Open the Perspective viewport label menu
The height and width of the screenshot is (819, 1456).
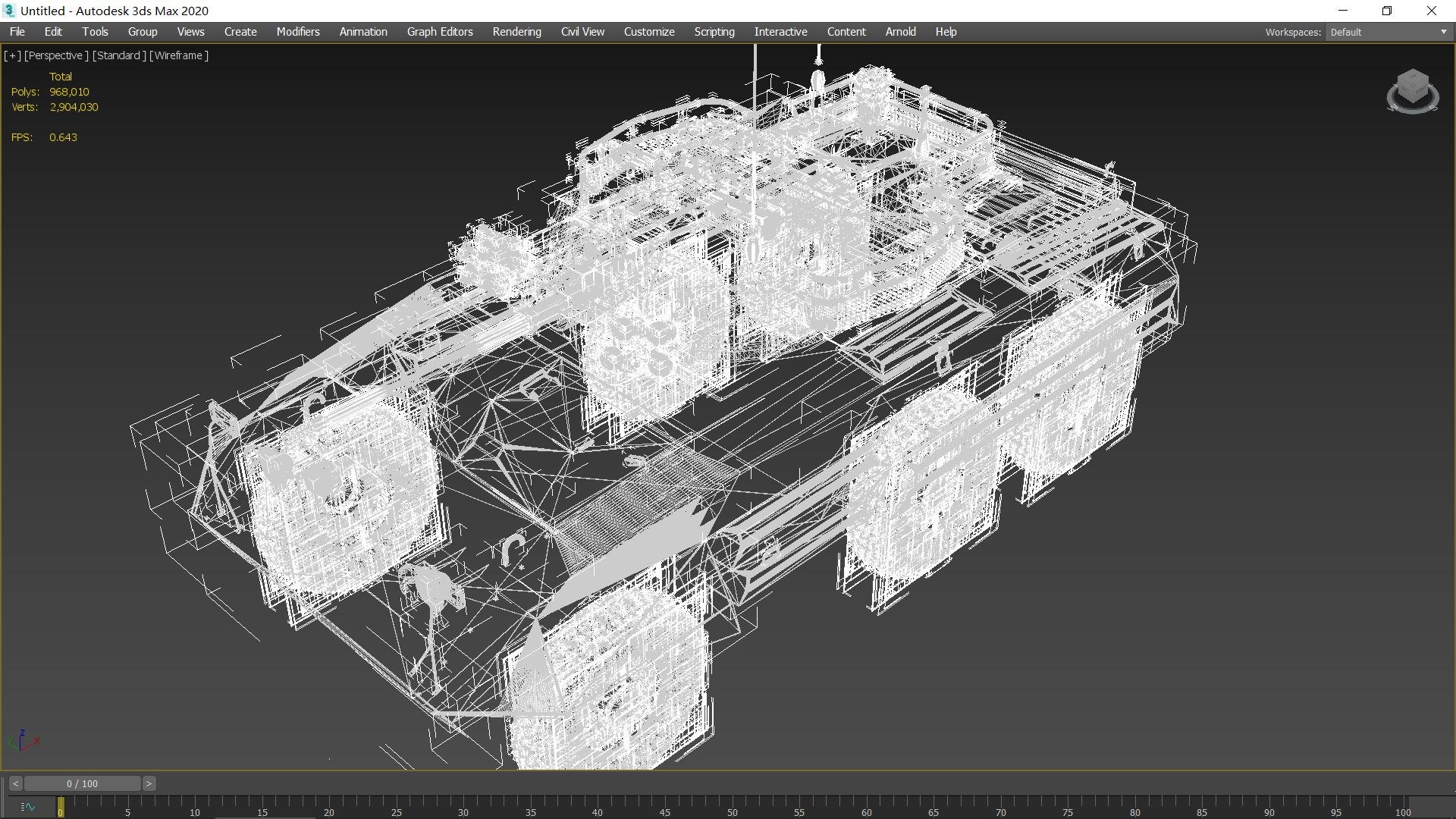coord(56,55)
